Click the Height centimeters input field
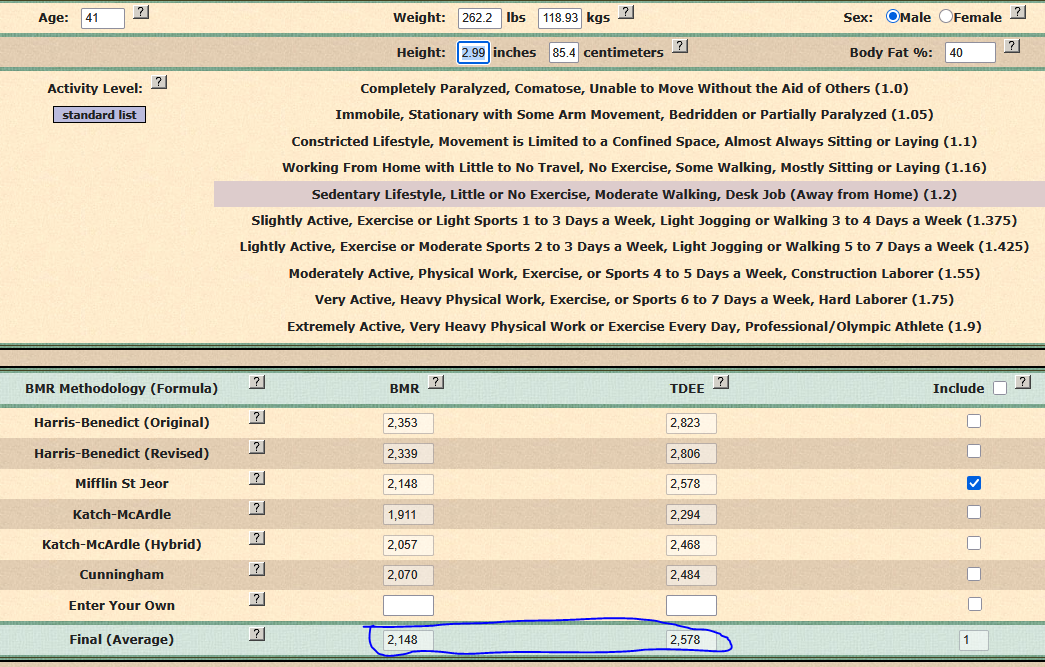This screenshot has width=1045, height=667. point(564,53)
